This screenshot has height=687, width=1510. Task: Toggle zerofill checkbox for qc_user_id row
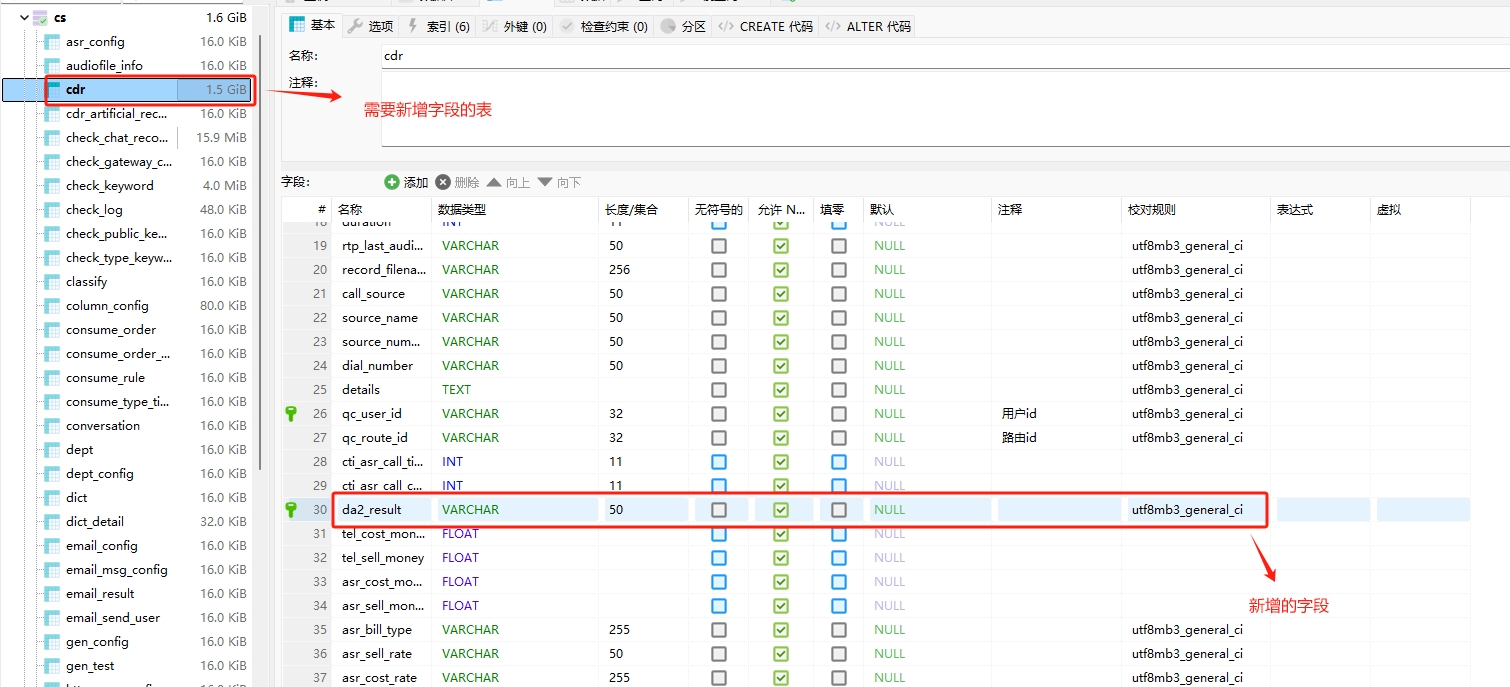tap(839, 414)
